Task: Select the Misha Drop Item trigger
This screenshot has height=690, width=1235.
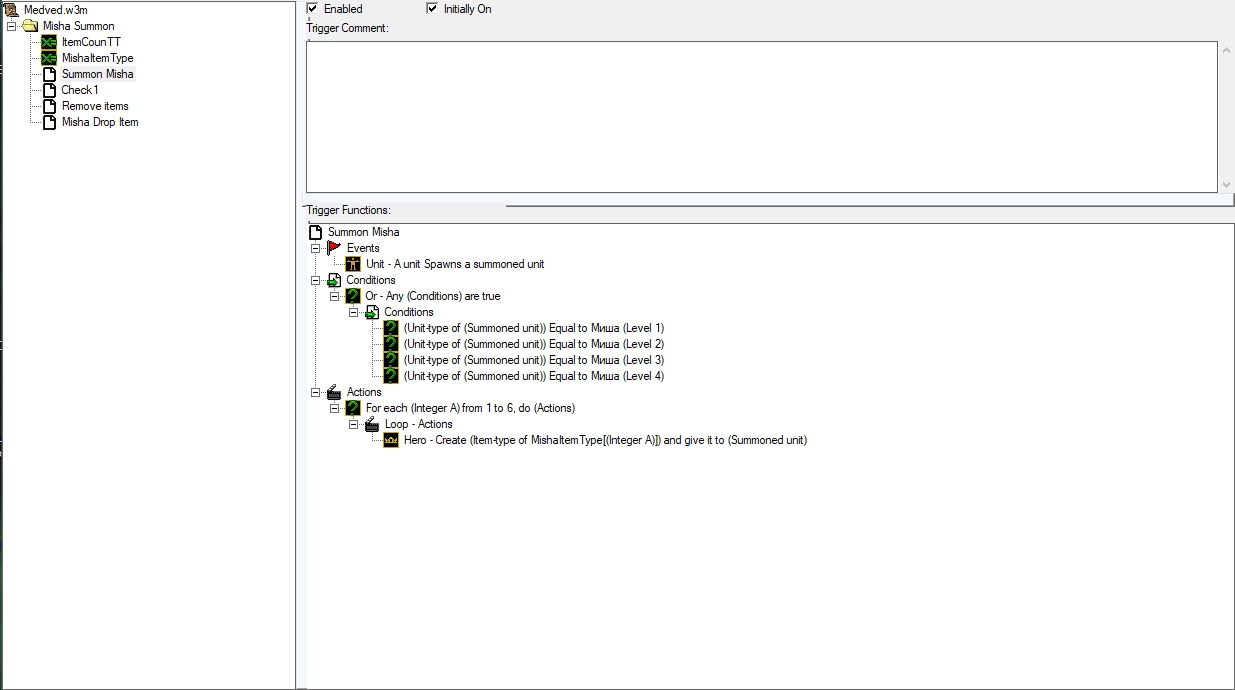Action: point(100,122)
